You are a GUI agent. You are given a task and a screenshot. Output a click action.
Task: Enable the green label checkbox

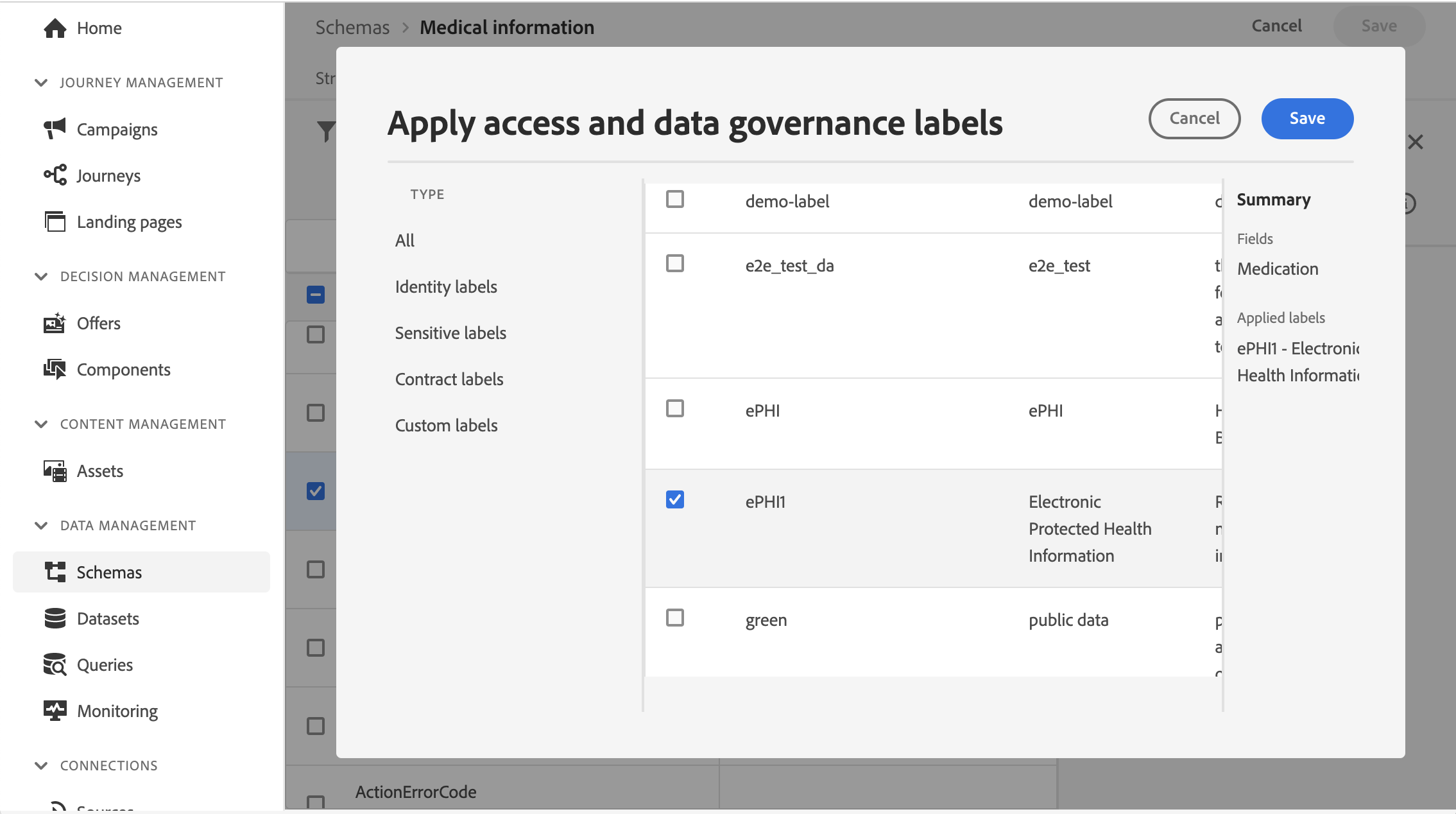(x=675, y=618)
